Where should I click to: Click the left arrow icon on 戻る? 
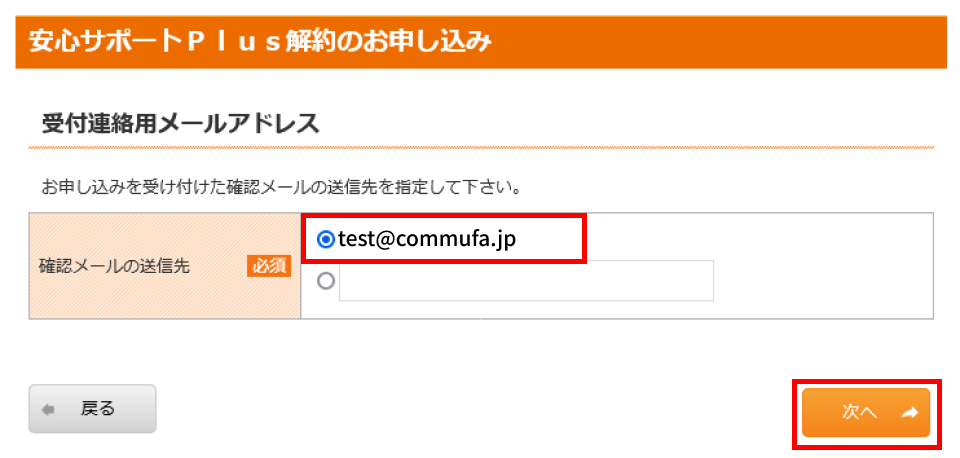(49, 409)
